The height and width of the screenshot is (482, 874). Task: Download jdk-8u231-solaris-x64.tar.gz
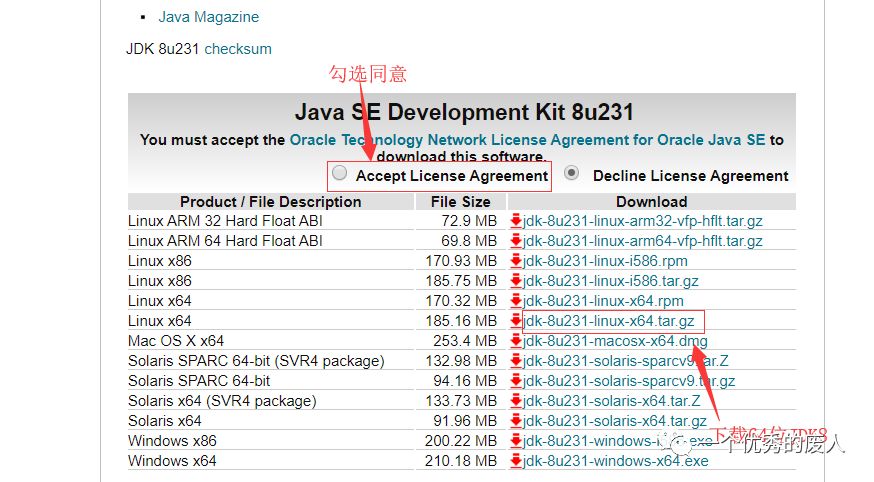pyautogui.click(x=615, y=421)
